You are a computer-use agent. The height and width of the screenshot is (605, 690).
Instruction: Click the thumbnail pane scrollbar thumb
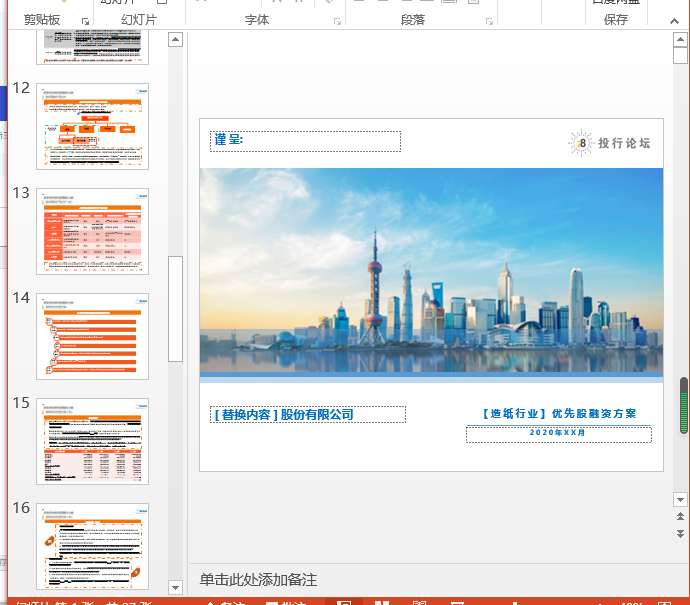(x=175, y=308)
